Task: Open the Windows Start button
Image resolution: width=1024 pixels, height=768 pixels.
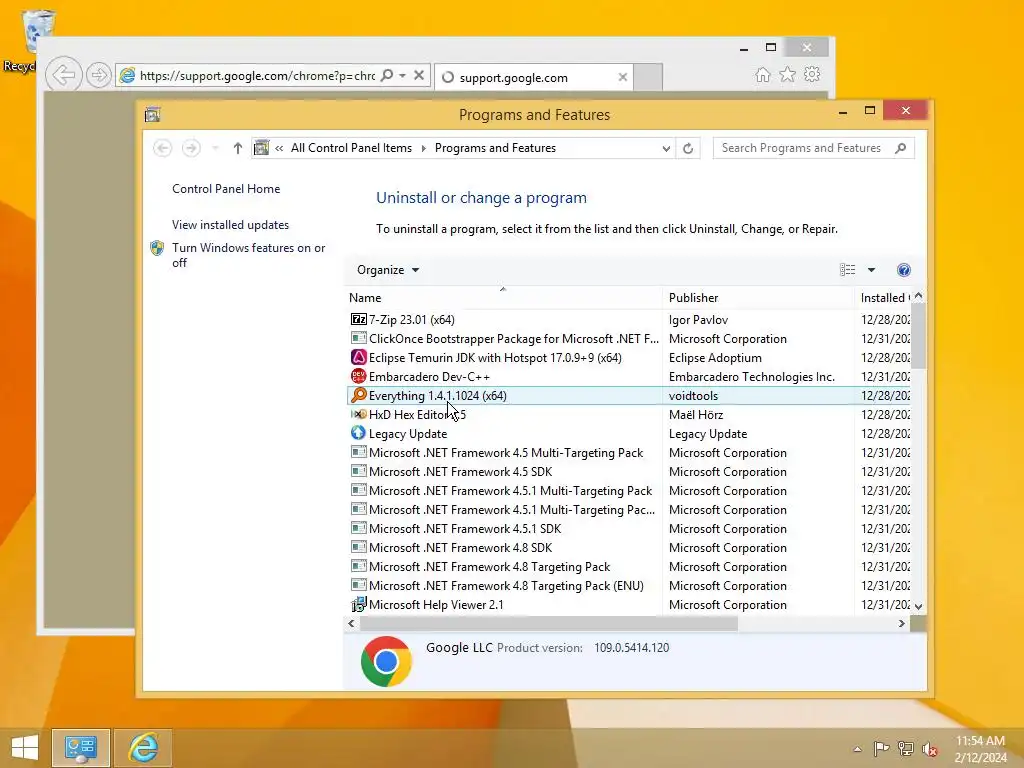Action: [x=25, y=747]
